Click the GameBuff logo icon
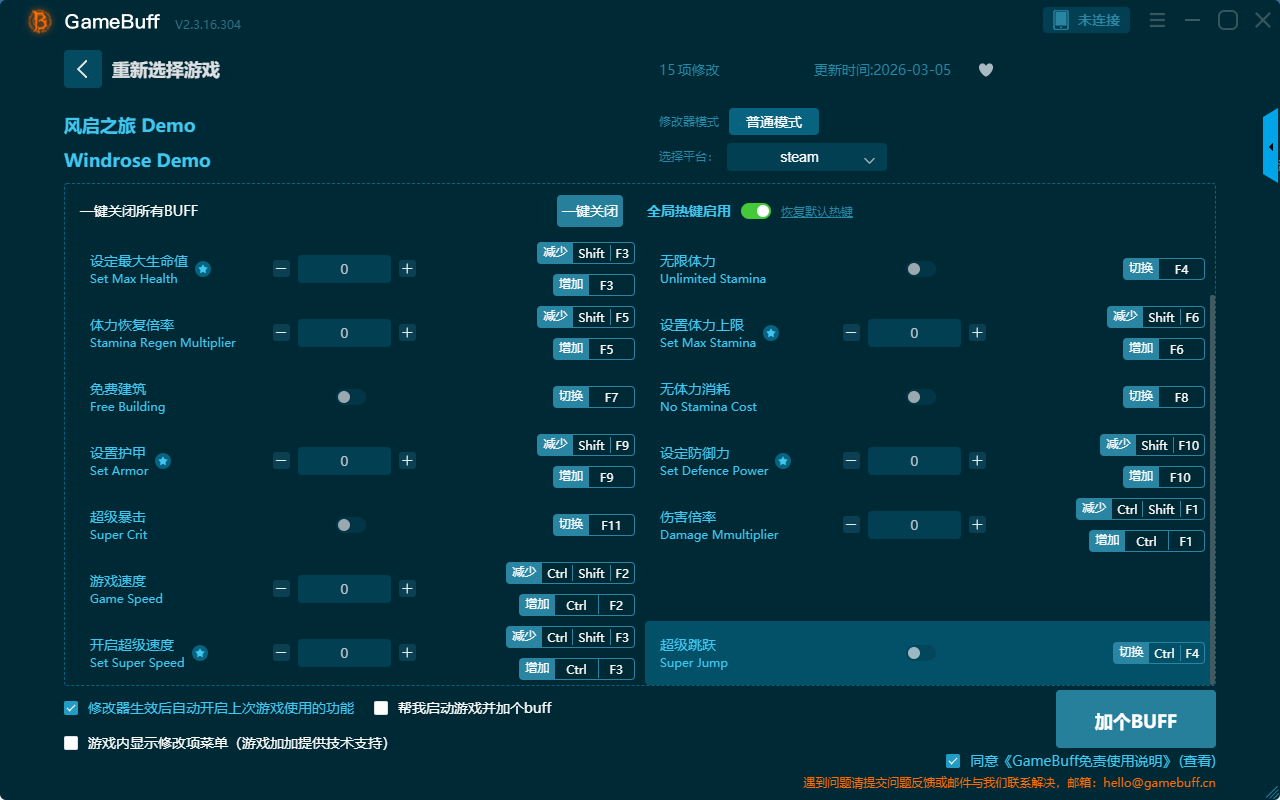This screenshot has height=800, width=1280. click(40, 21)
